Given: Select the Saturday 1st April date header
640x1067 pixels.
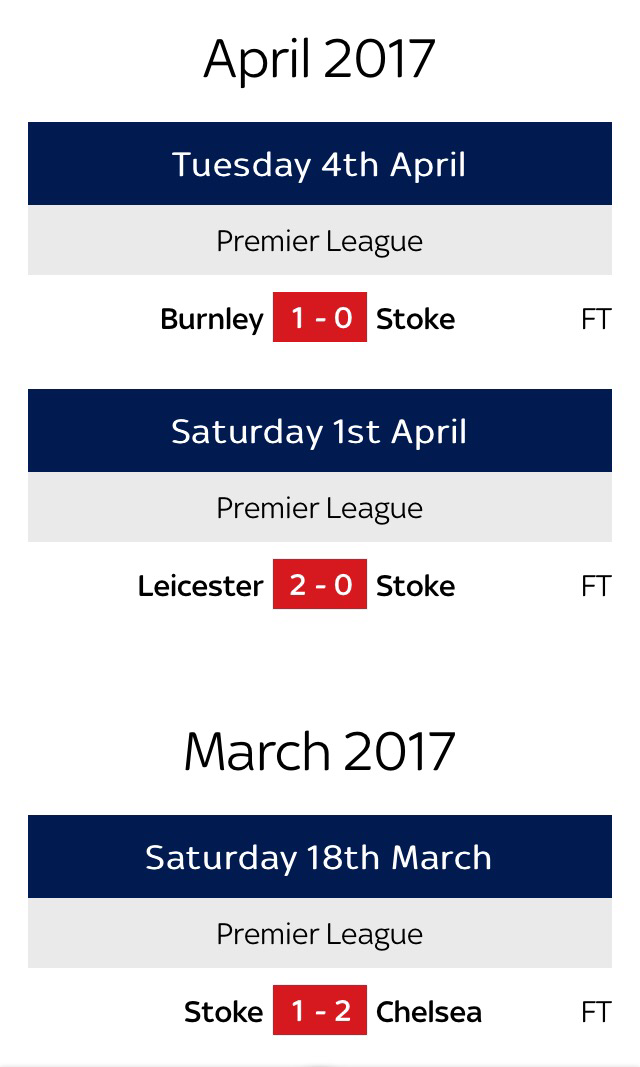Looking at the screenshot, I should (x=320, y=431).
